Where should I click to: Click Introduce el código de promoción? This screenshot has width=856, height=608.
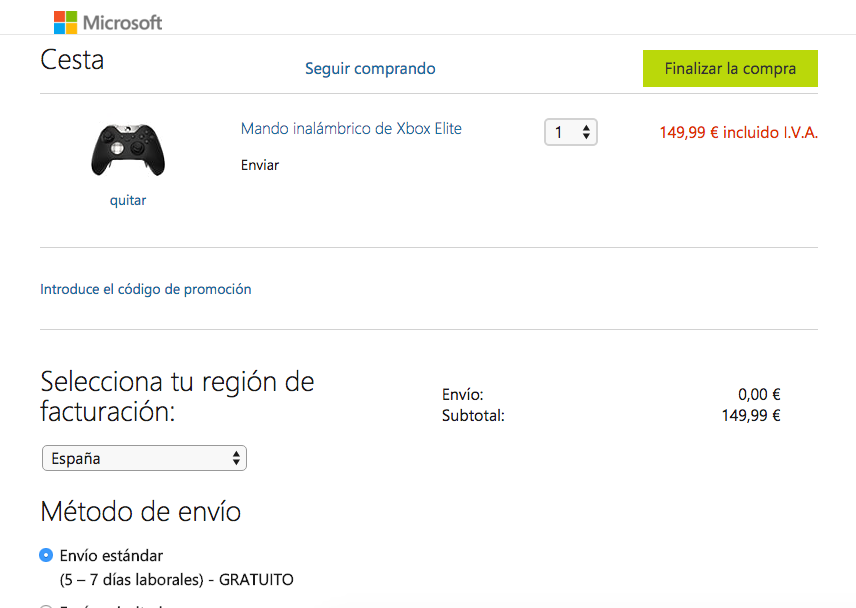(146, 289)
